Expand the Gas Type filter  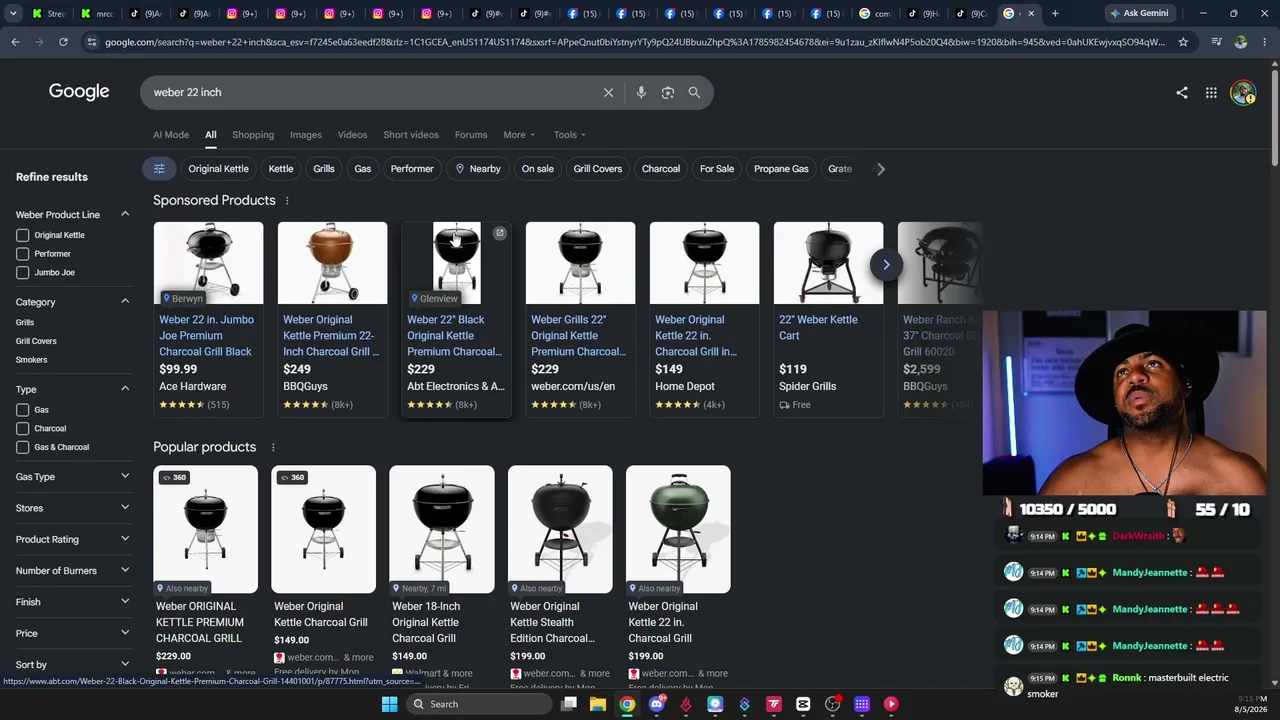pyautogui.click(x=125, y=476)
